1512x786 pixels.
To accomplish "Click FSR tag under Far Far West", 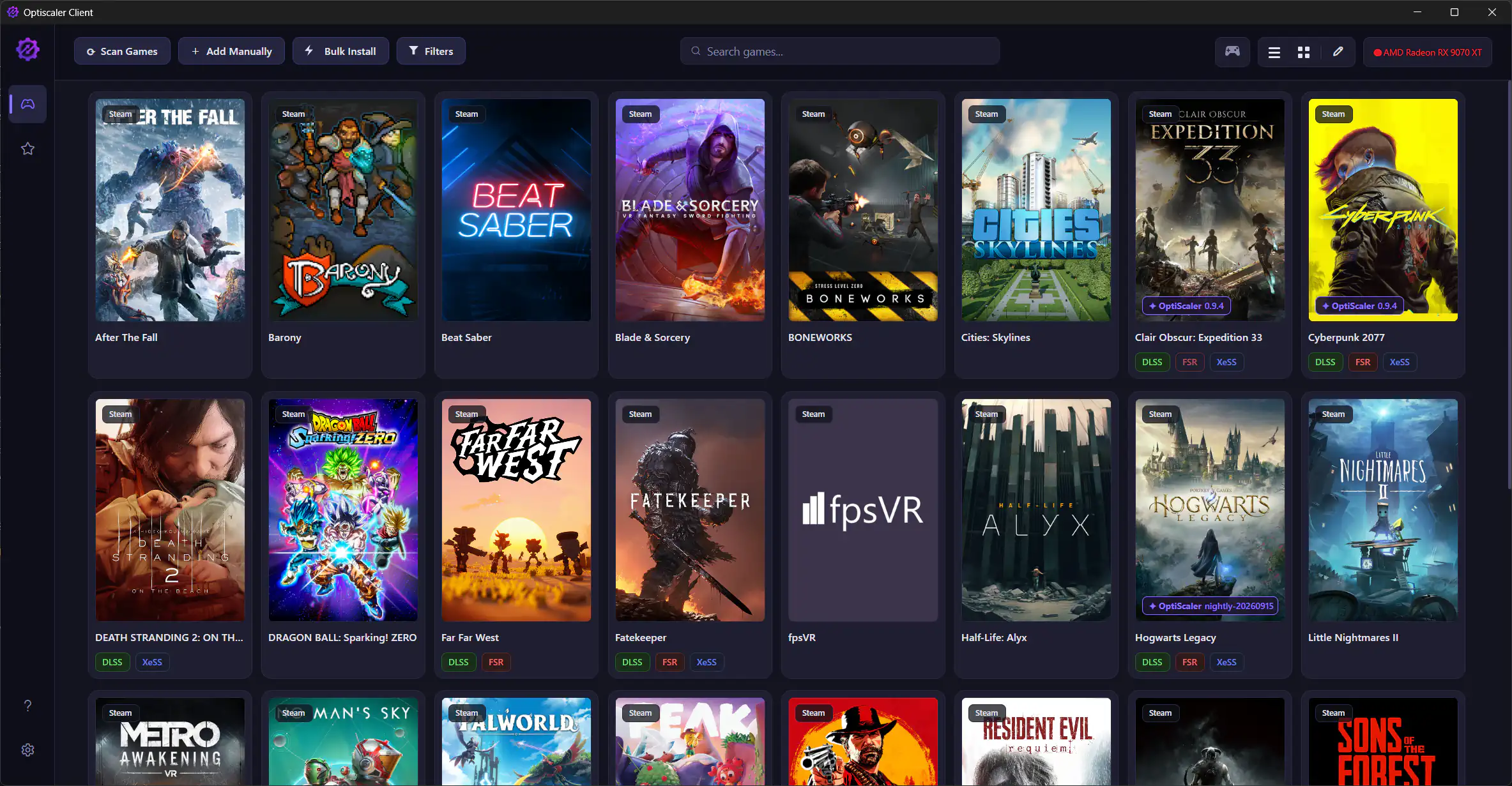I will 496,662.
